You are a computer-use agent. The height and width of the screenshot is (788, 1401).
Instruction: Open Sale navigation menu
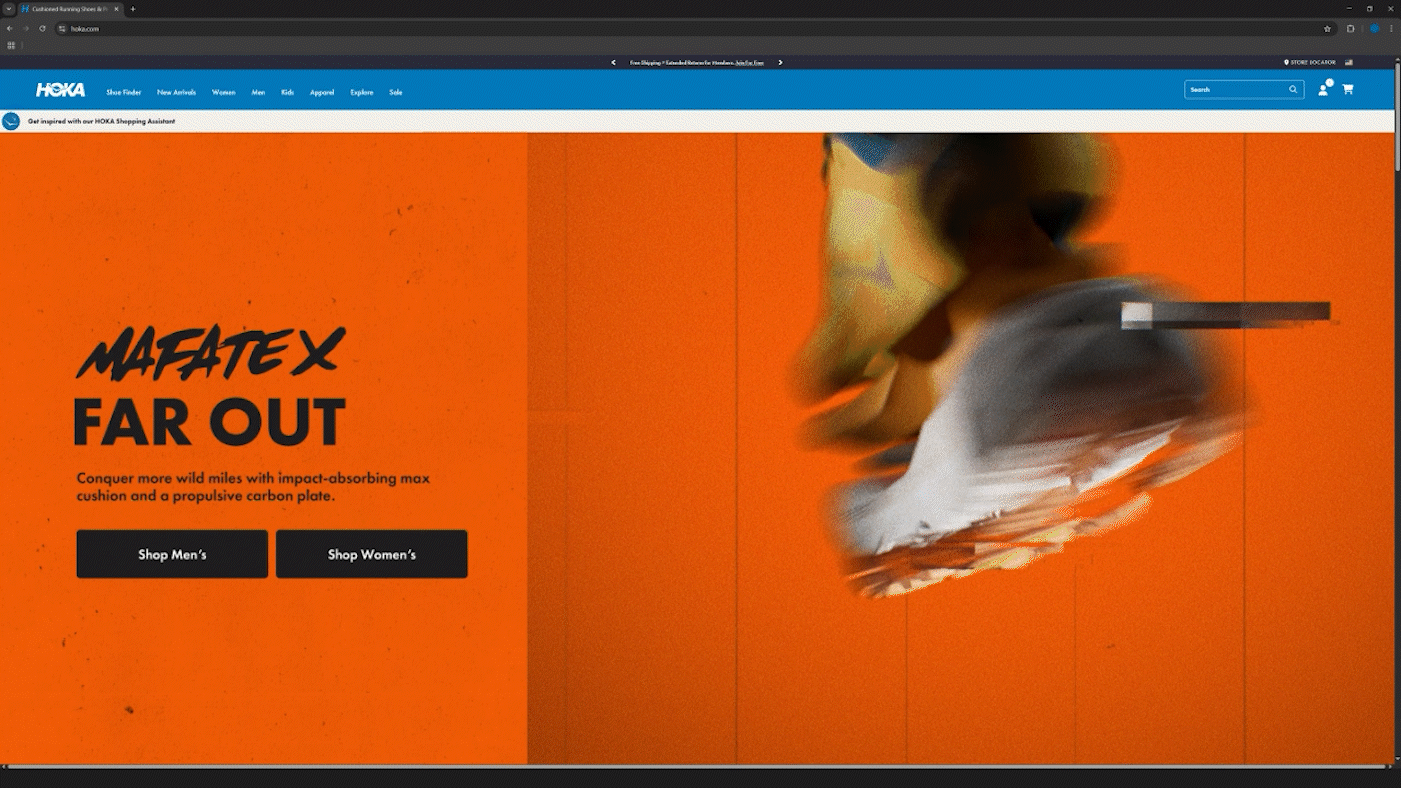[x=396, y=92]
